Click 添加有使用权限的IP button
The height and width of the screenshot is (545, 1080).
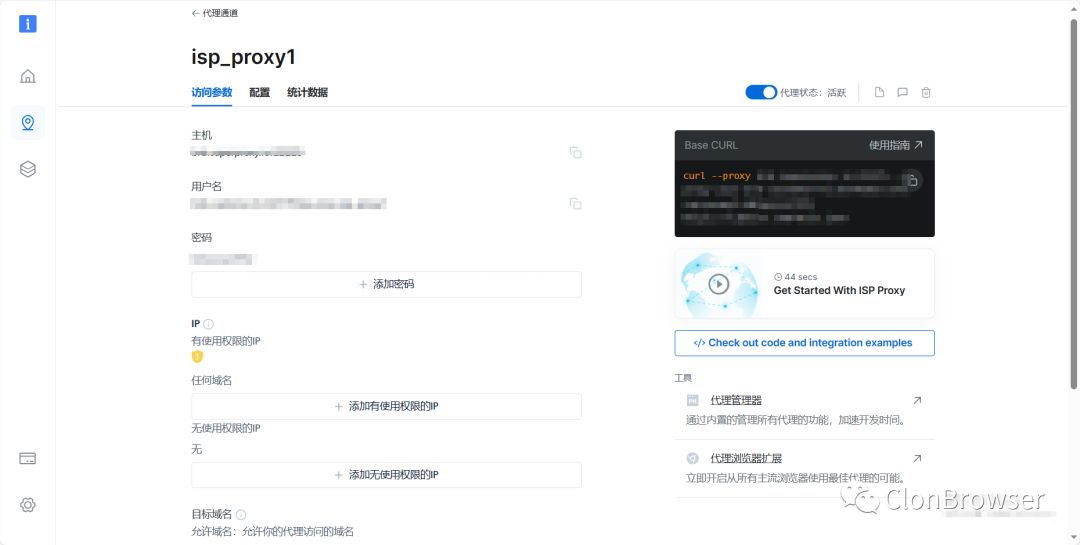pos(386,407)
